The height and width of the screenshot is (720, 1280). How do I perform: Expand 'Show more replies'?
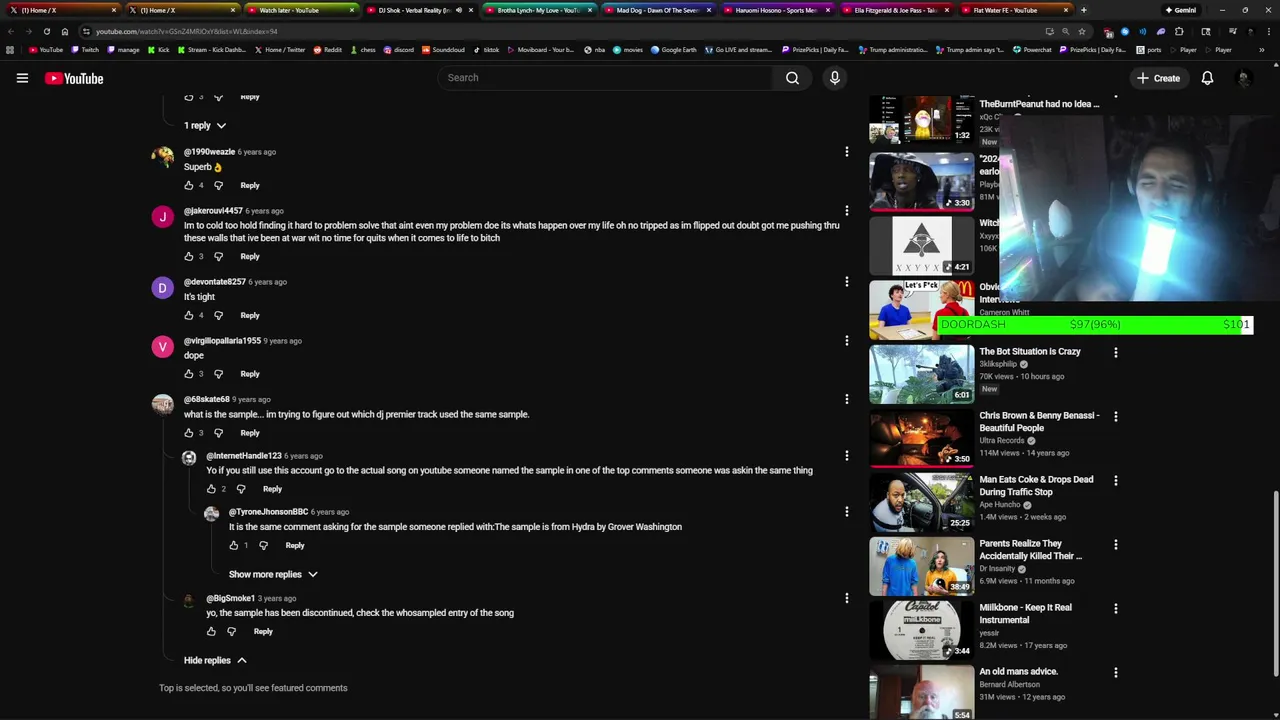coord(273,574)
